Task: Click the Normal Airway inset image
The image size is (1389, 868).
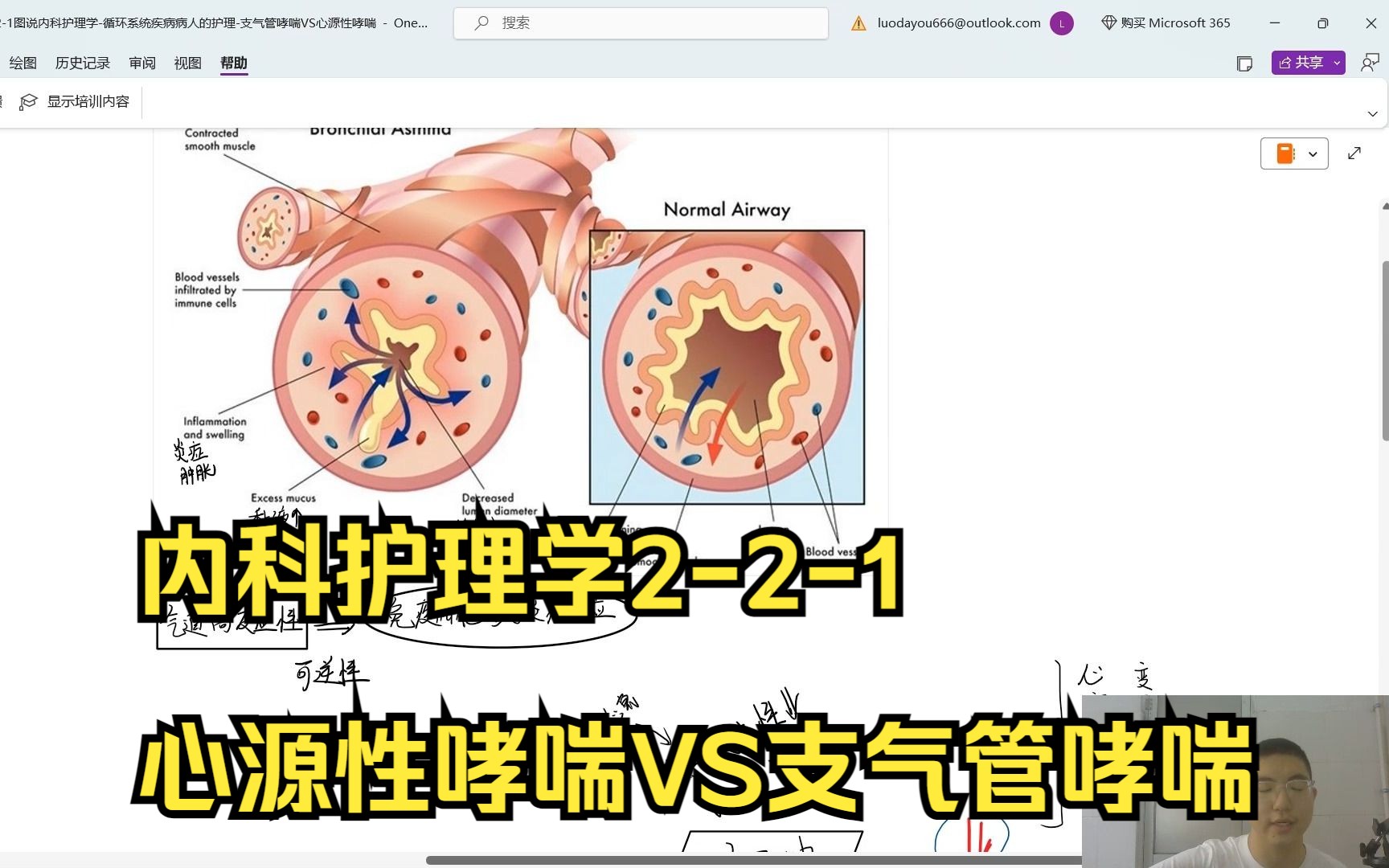Action: tap(727, 367)
